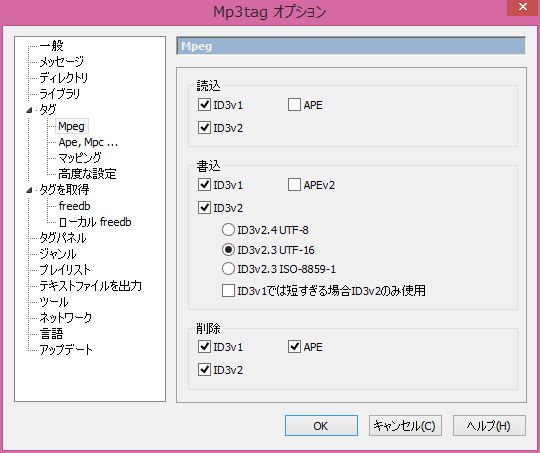Open the freedb settings page
This screenshot has height=453, width=540.
75,206
